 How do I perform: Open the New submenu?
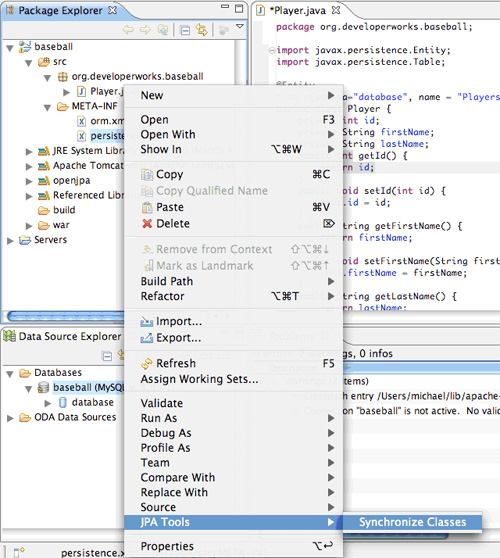233,95
